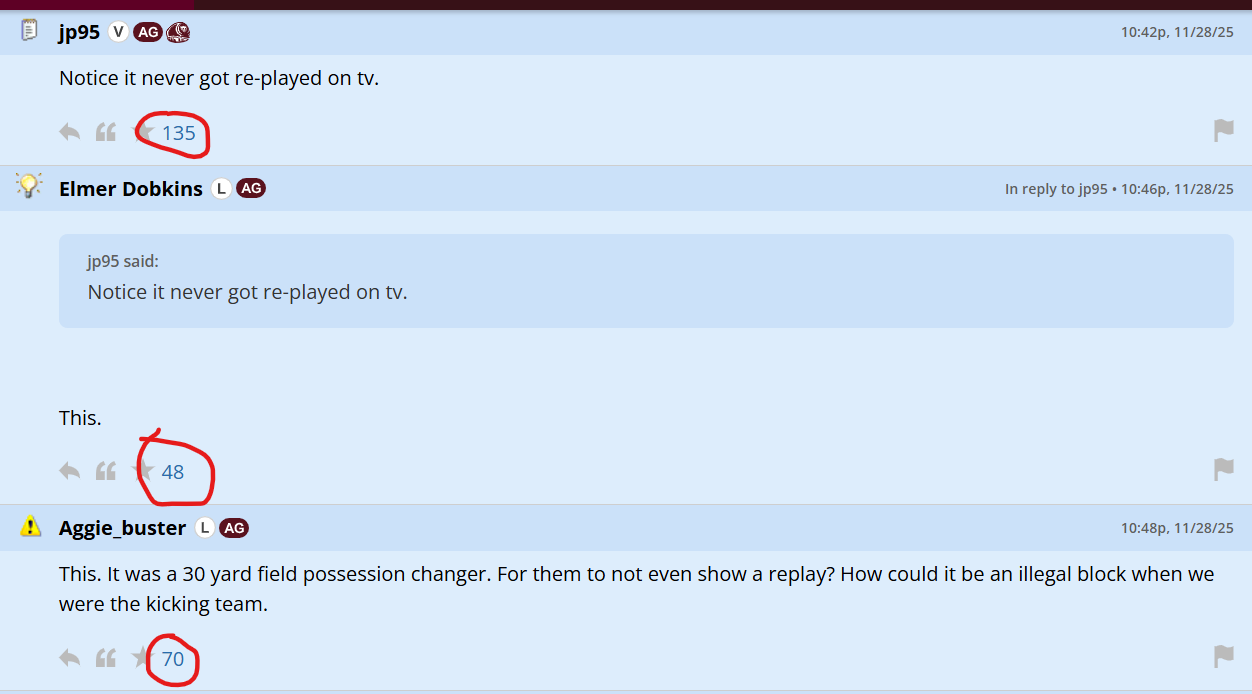Flag Elmer Dobkins' post
This screenshot has width=1252, height=694.
1223,470
